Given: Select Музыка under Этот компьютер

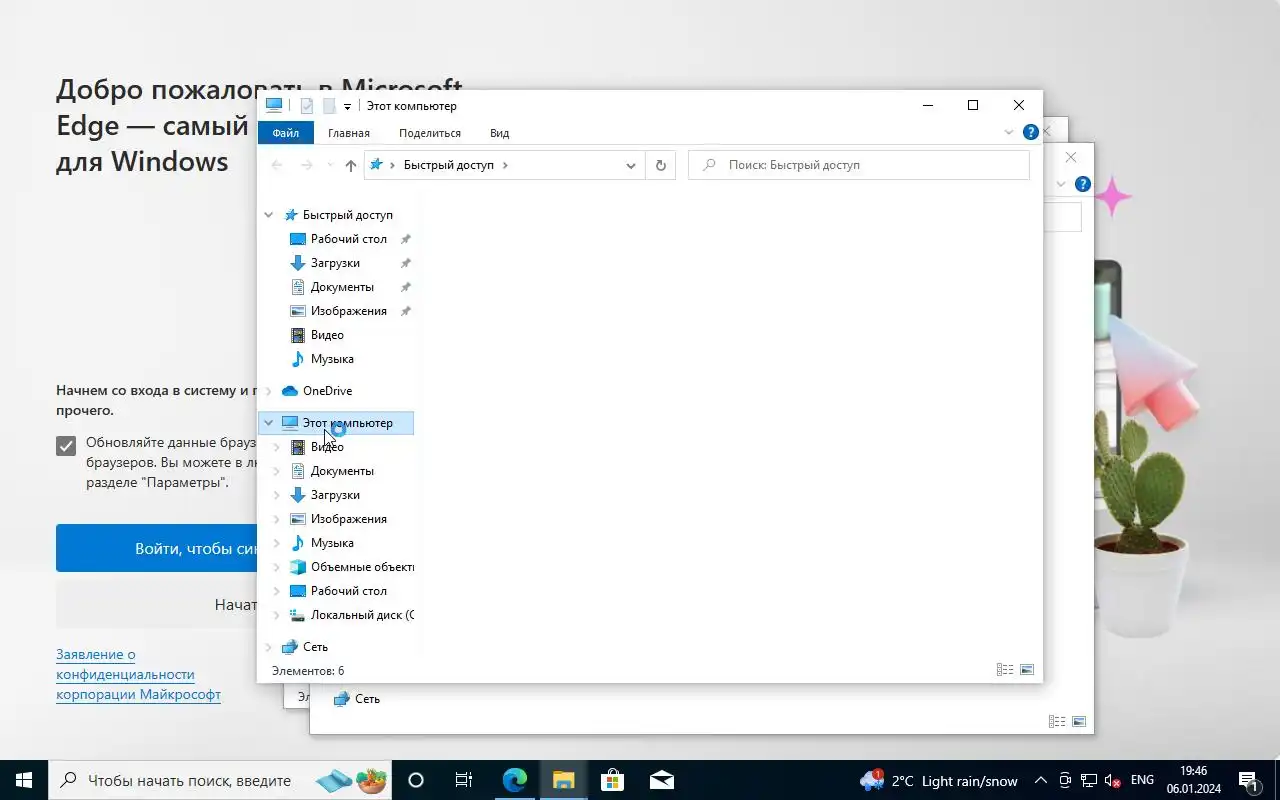Looking at the screenshot, I should pos(332,543).
